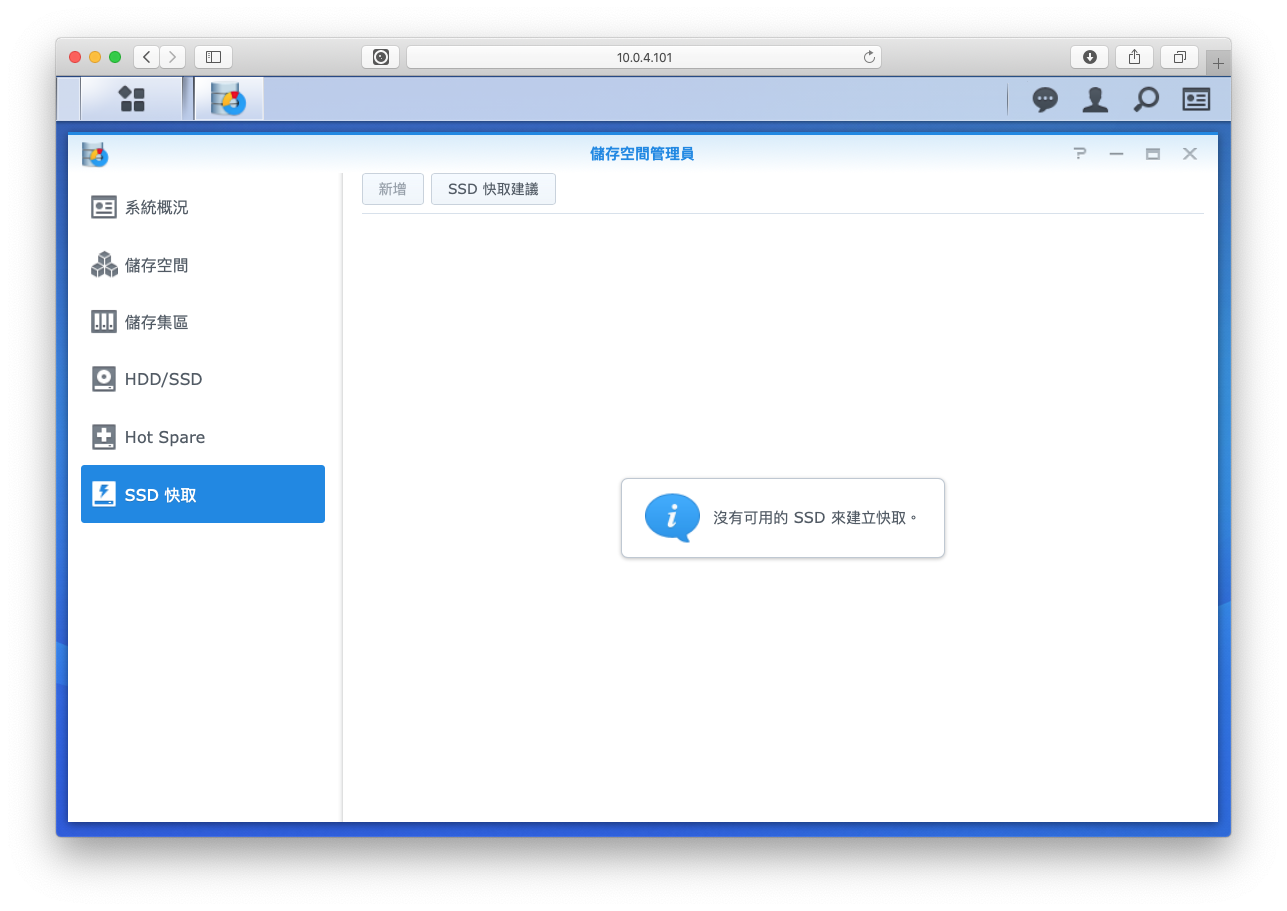Select 儲存集區 in the sidebar
The image size is (1287, 911).
(x=203, y=322)
